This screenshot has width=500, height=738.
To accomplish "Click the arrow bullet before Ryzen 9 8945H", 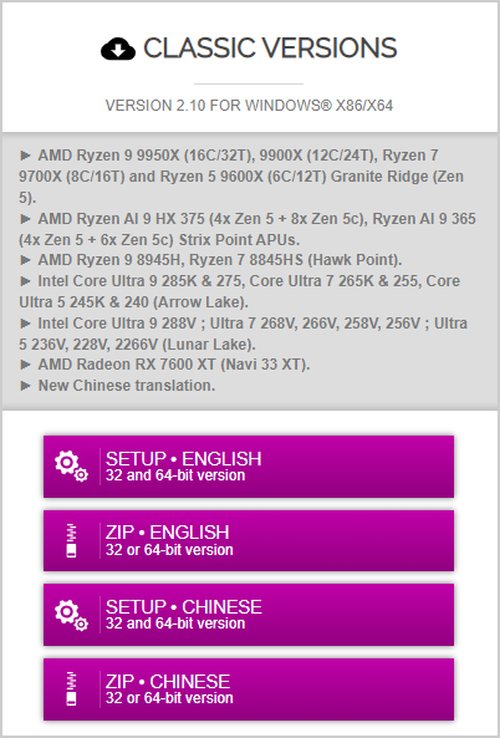I will 25,260.
